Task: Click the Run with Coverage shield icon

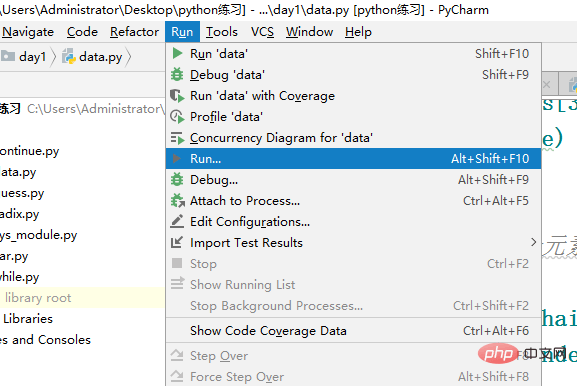Action: tap(177, 96)
